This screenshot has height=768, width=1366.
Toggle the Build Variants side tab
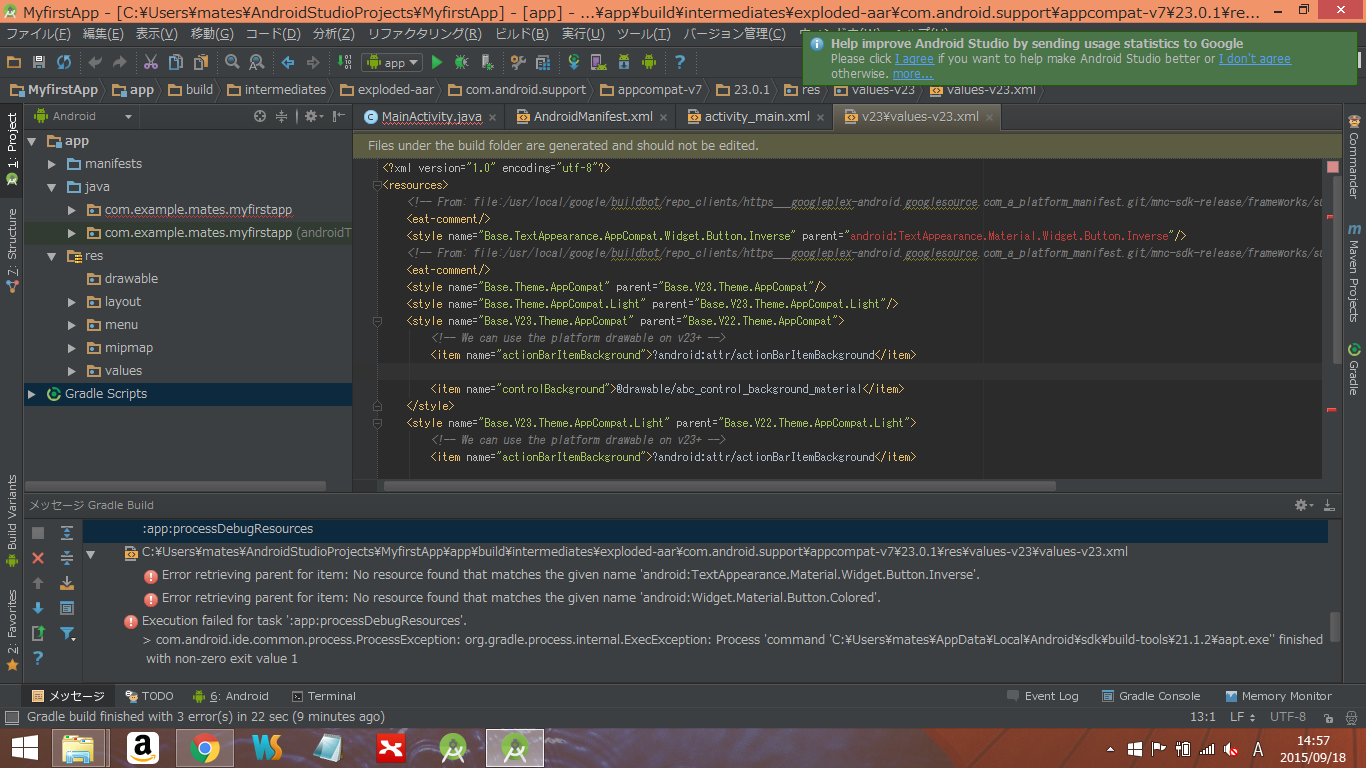click(12, 520)
